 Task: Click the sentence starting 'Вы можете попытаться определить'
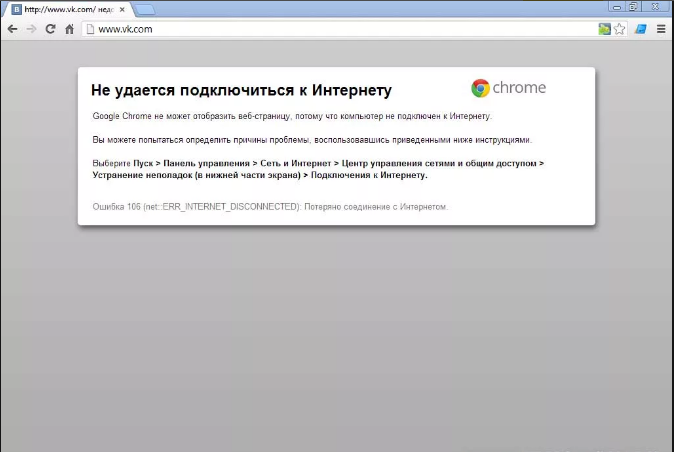pos(312,140)
